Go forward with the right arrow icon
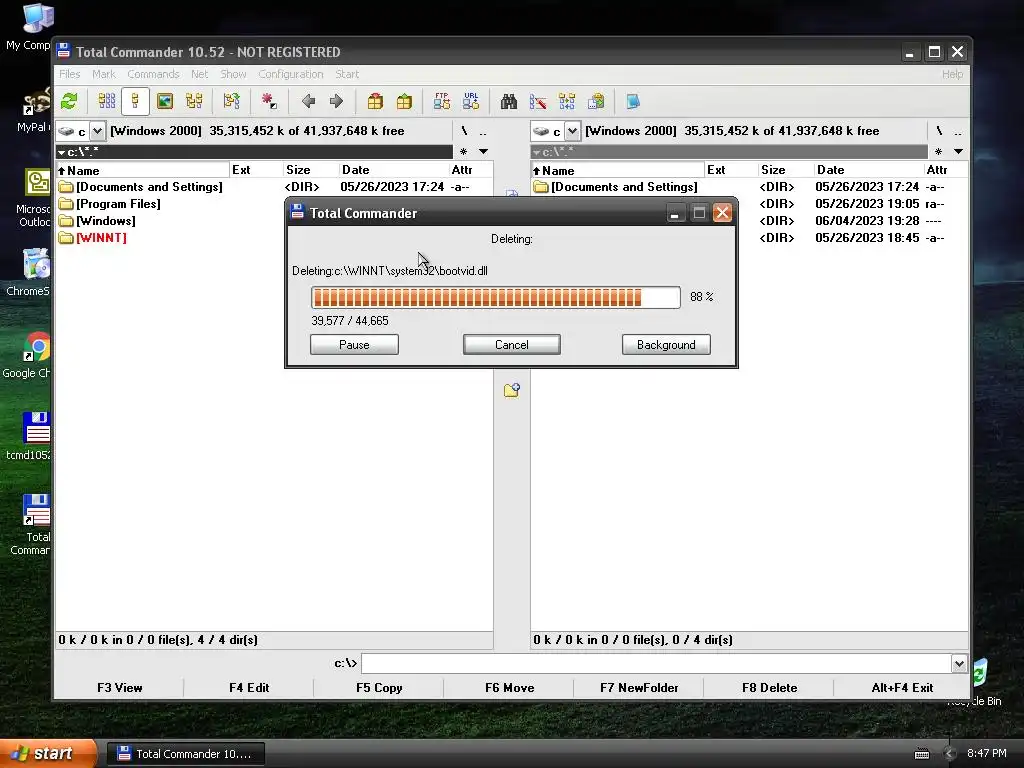Image resolution: width=1024 pixels, height=768 pixels. coord(336,101)
